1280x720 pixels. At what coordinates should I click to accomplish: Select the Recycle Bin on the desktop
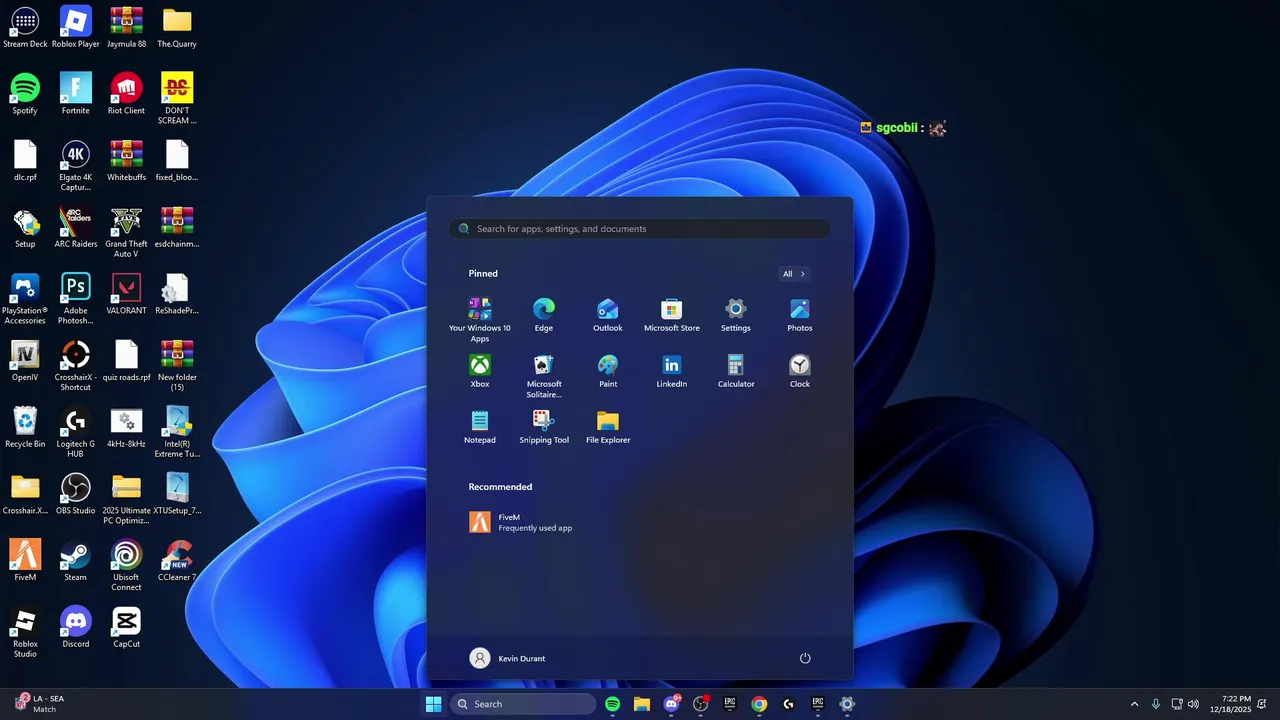click(25, 427)
